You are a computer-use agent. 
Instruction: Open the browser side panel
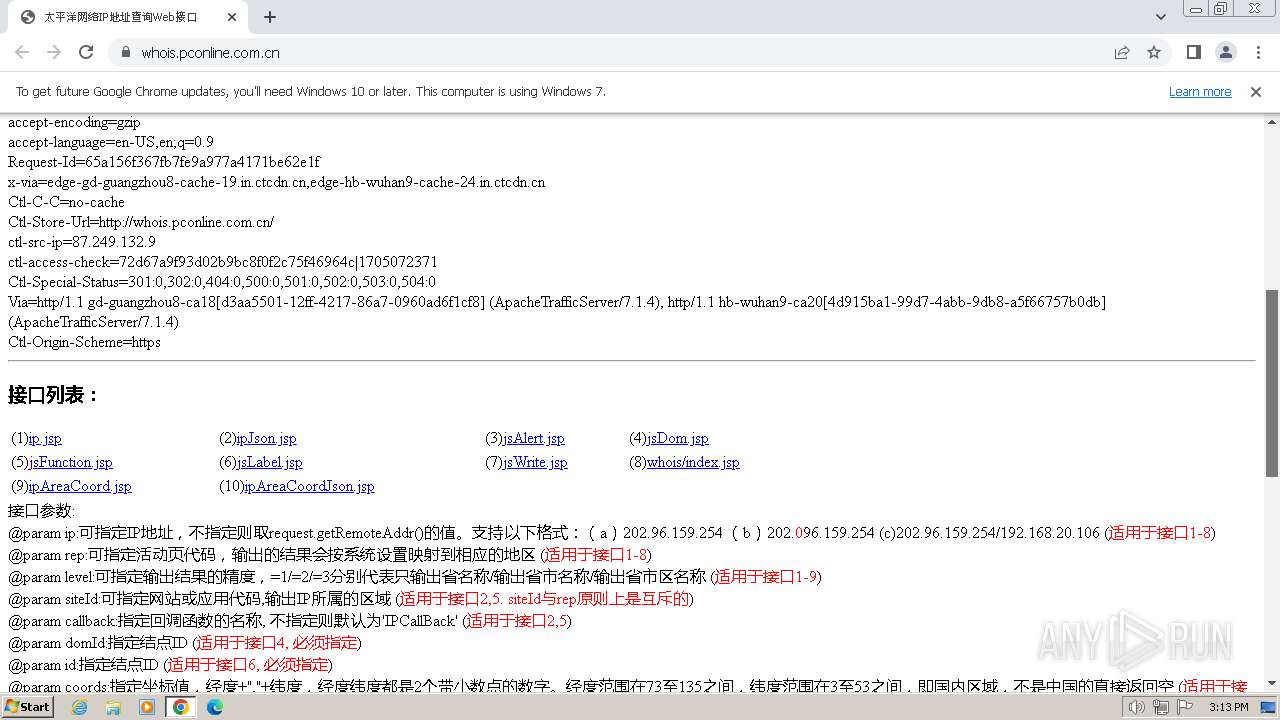coord(1194,53)
